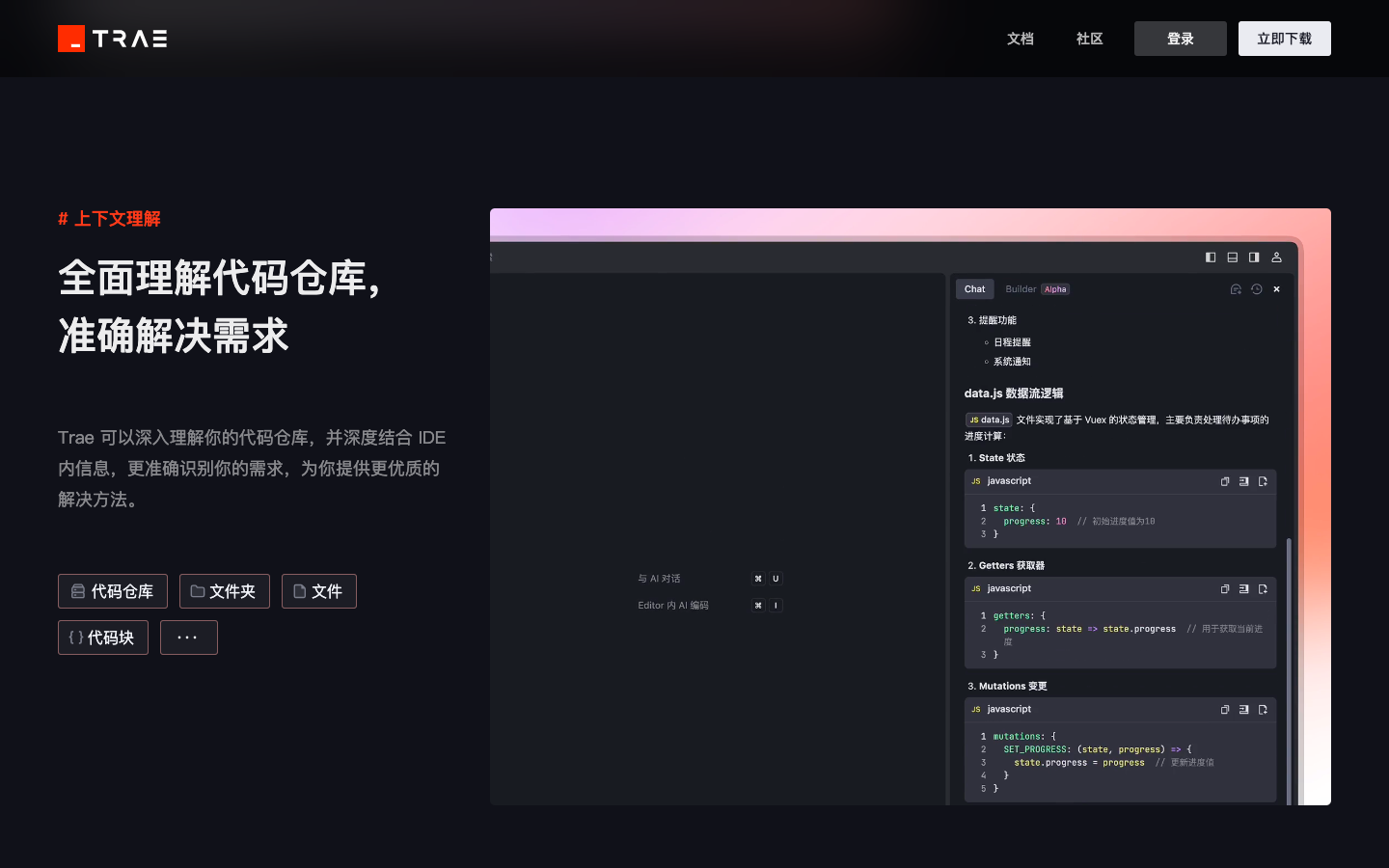The height and width of the screenshot is (868, 1389).
Task: Click the TRAE logo in the header
Action: pyautogui.click(x=113, y=39)
